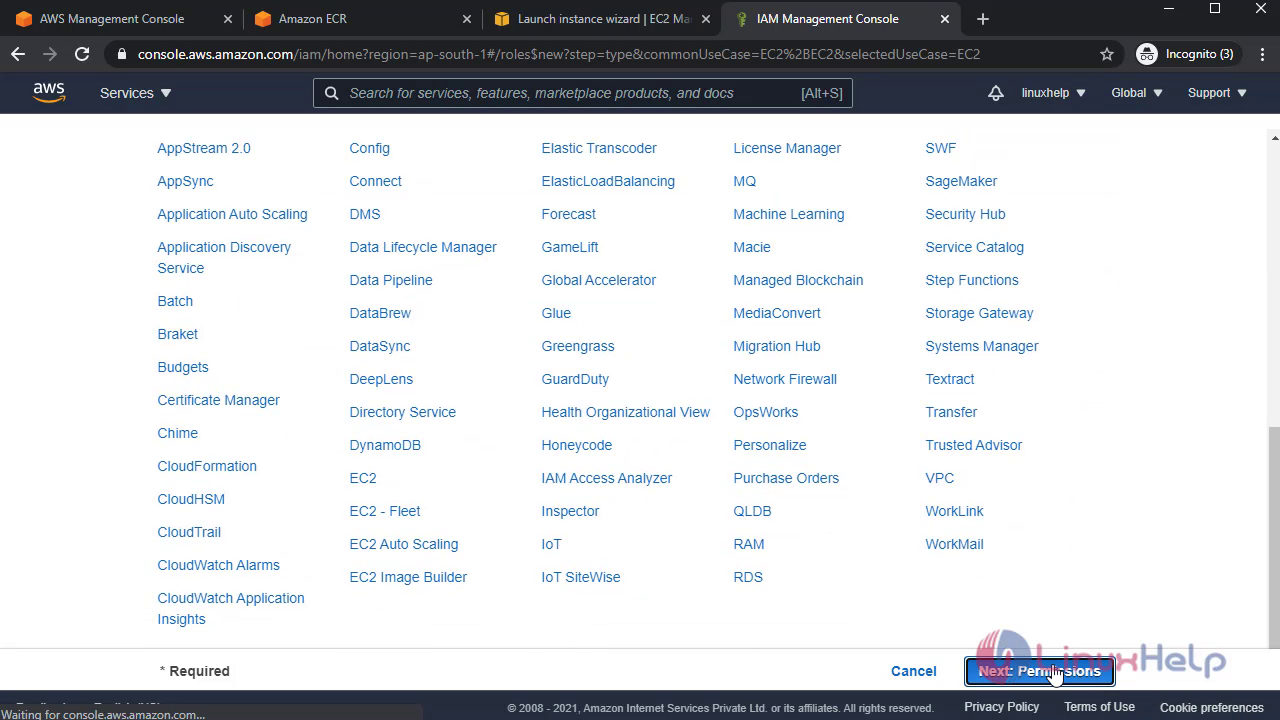Click the site lock icon in address bar

tap(121, 54)
